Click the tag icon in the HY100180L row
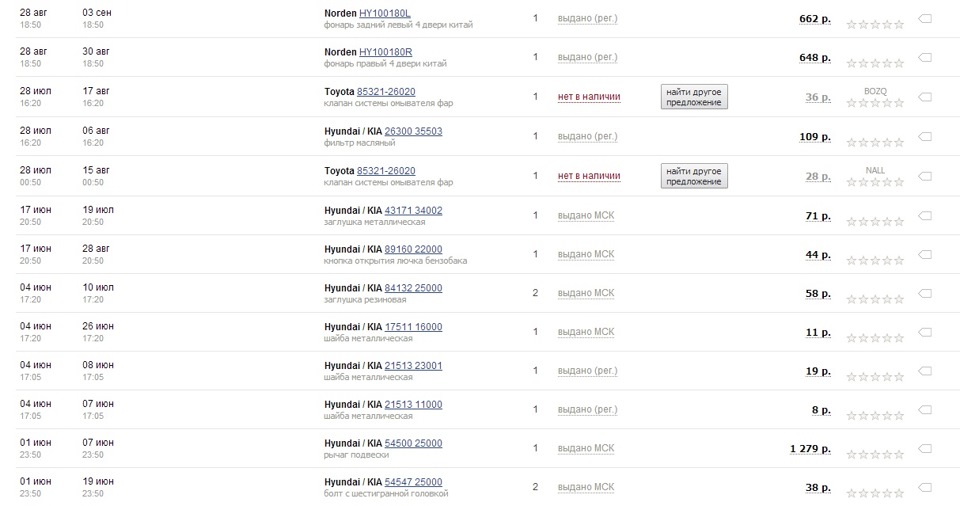960x506 pixels. coord(925,19)
